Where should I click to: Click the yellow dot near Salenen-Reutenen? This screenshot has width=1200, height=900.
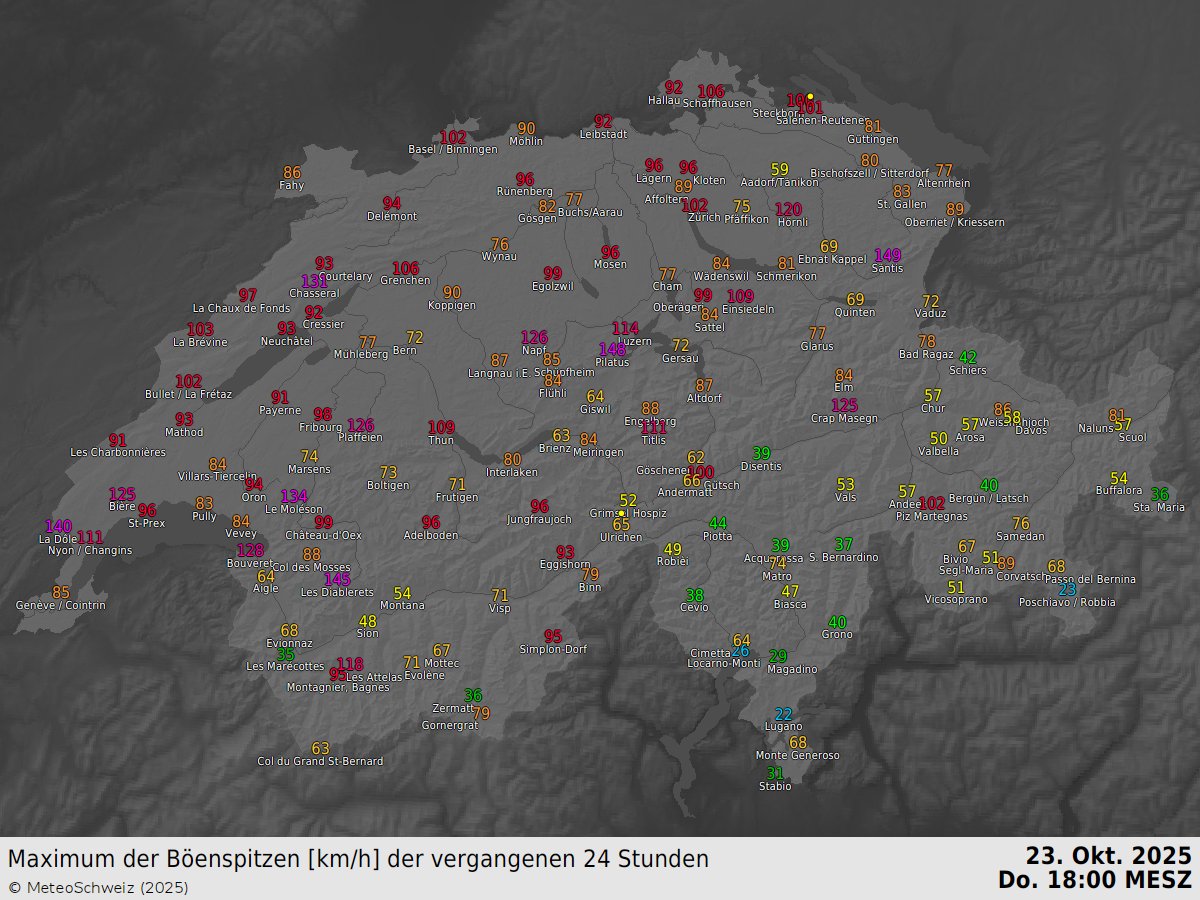[810, 97]
